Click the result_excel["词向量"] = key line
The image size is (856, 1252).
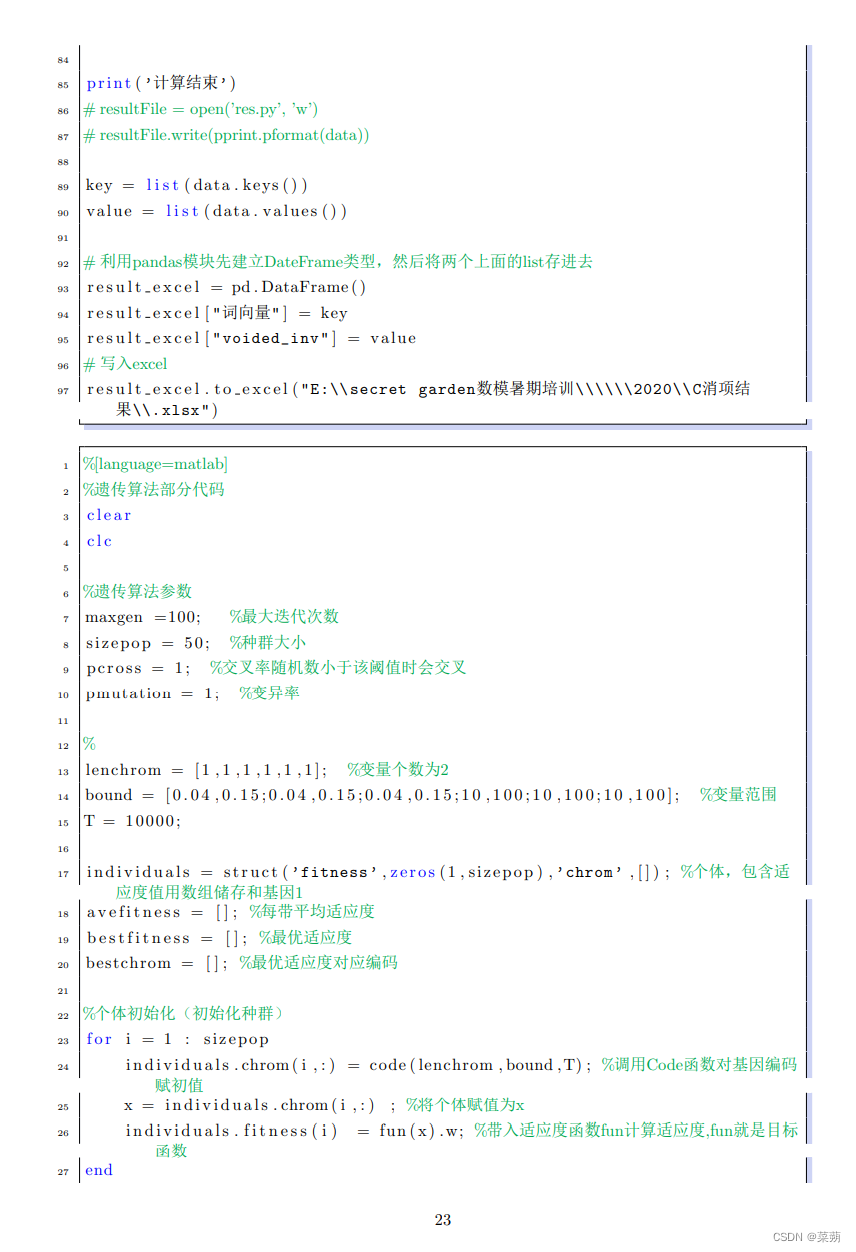point(217,313)
